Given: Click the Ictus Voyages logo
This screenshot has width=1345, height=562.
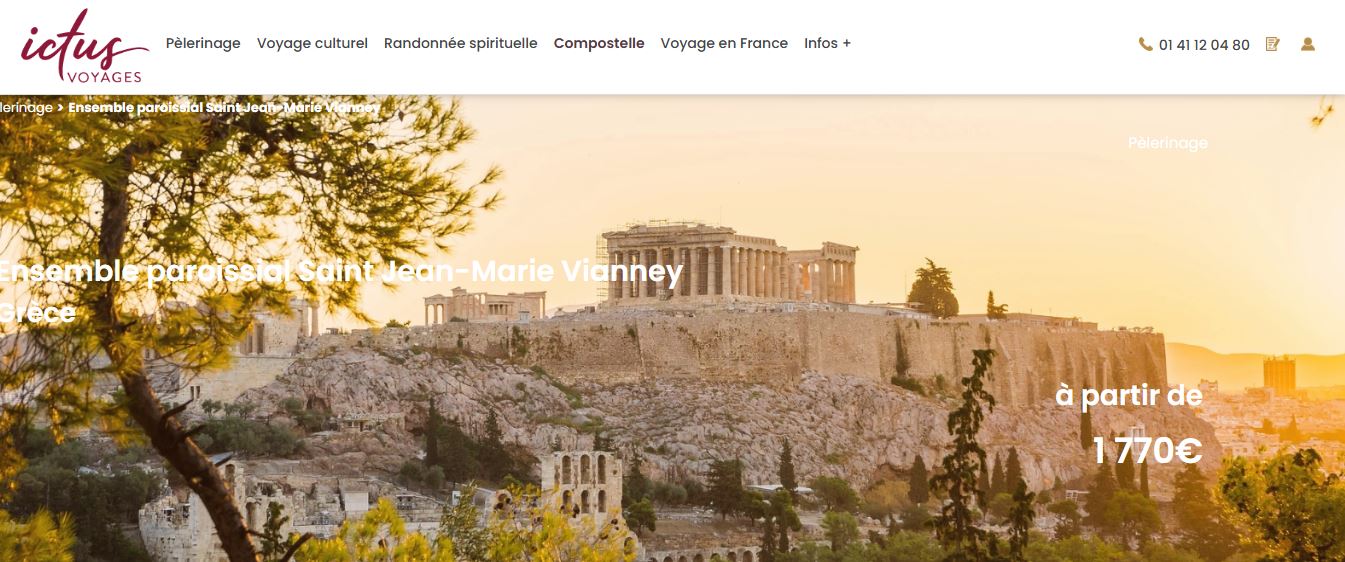Looking at the screenshot, I should pyautogui.click(x=83, y=46).
